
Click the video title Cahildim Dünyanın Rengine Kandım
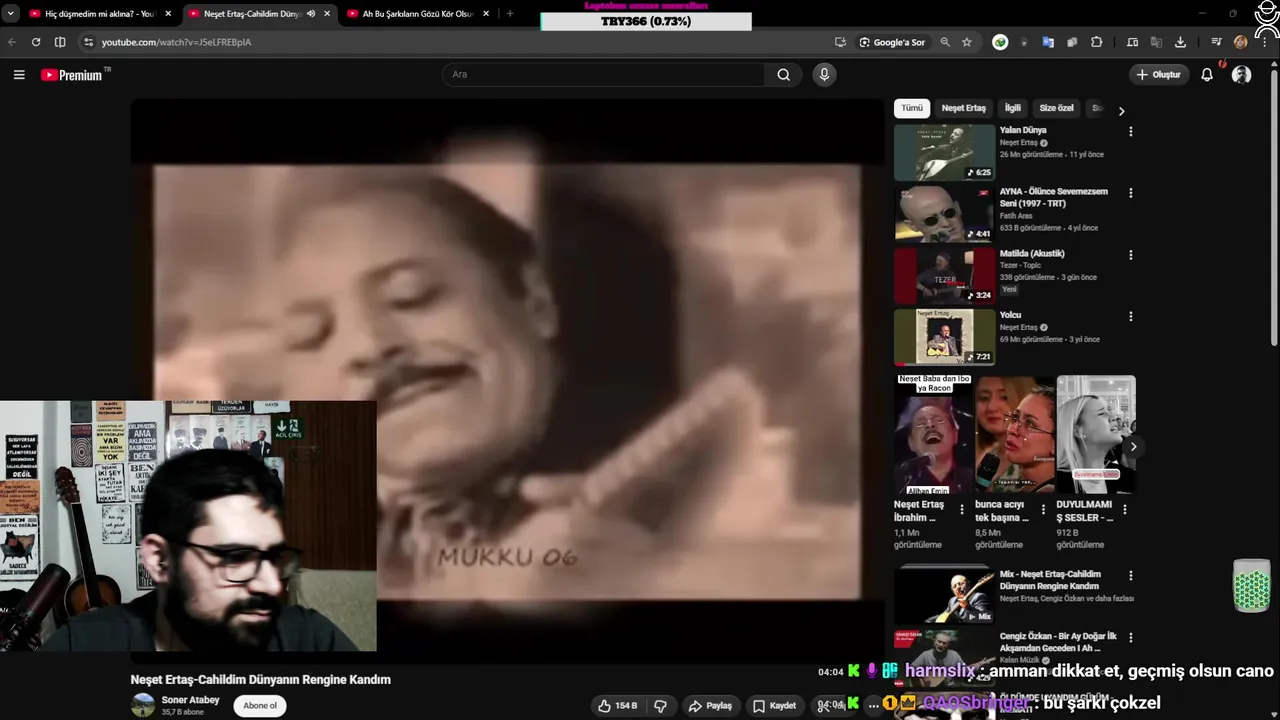pos(260,680)
